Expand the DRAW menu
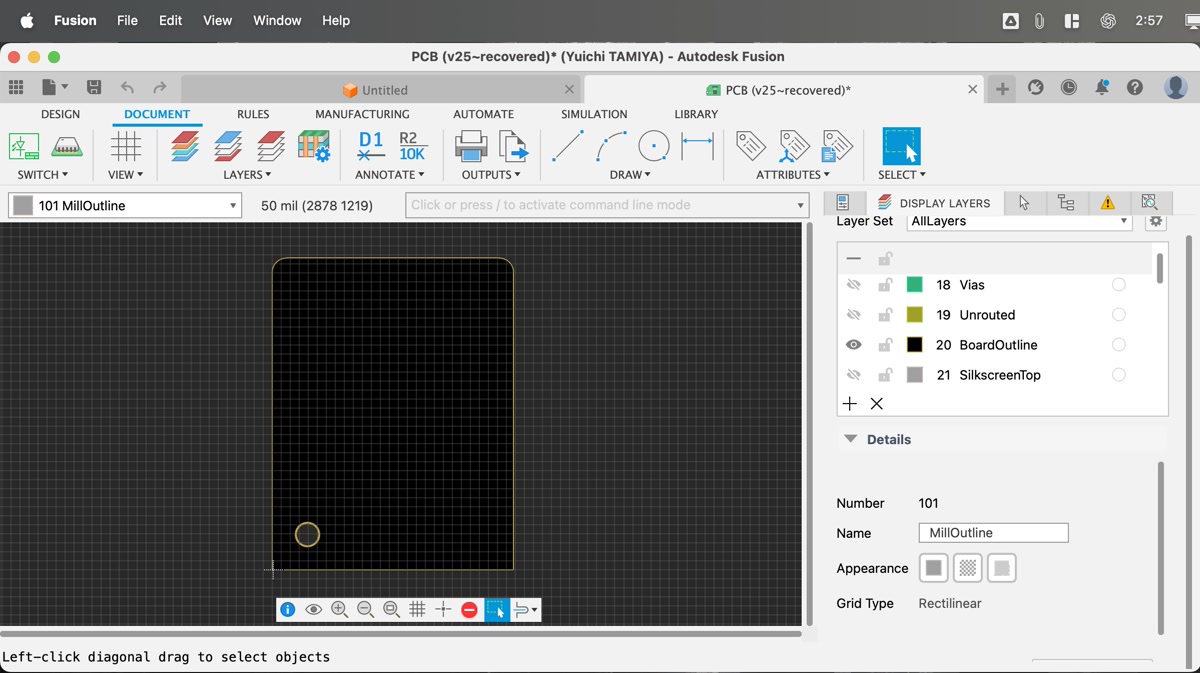Image resolution: width=1200 pixels, height=673 pixels. tap(630, 174)
